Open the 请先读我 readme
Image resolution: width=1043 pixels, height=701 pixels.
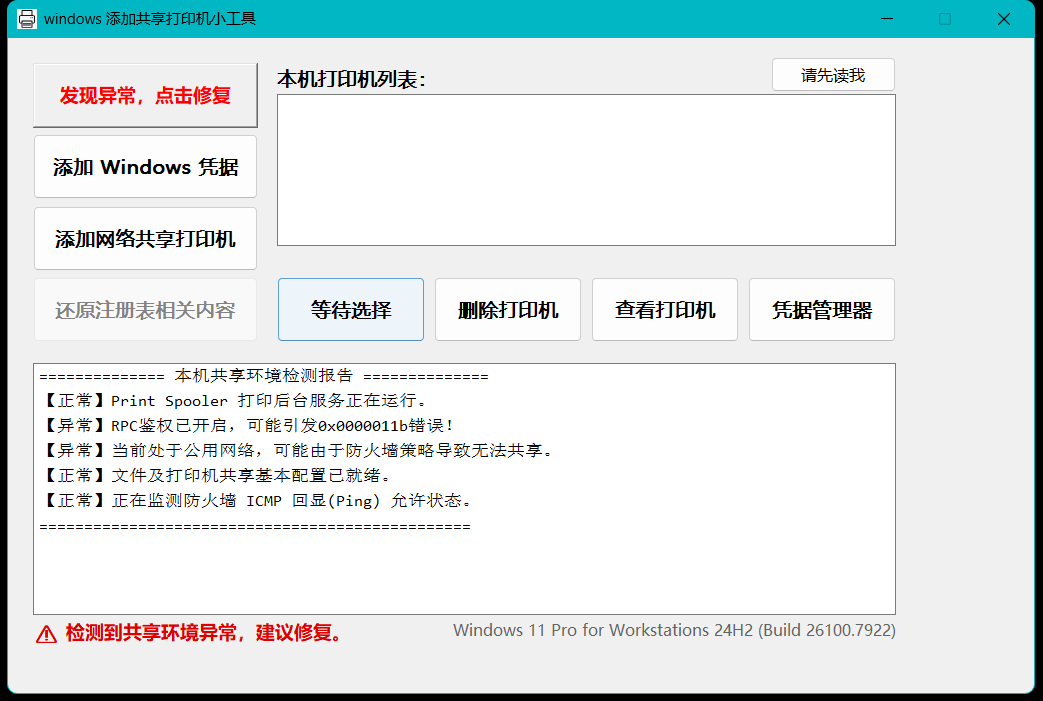(833, 74)
